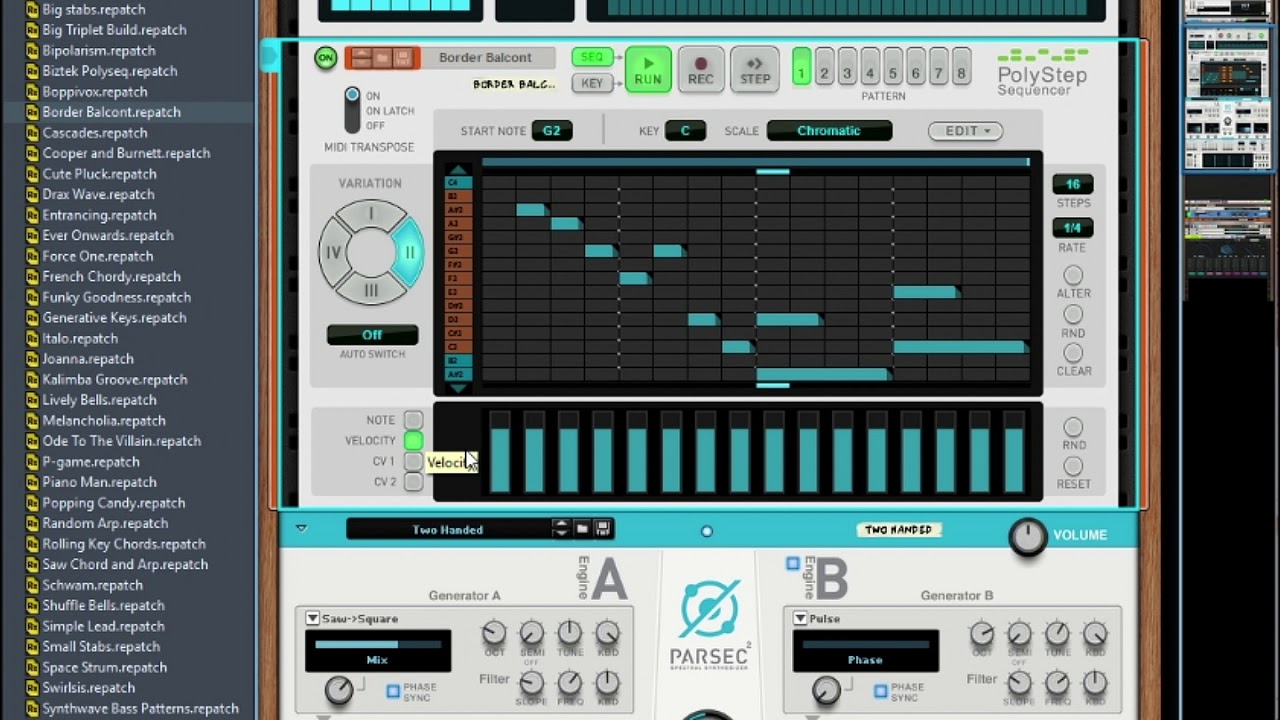Toggle the PolyStep Sequencer ON button
The width and height of the screenshot is (1280, 720).
tap(325, 58)
